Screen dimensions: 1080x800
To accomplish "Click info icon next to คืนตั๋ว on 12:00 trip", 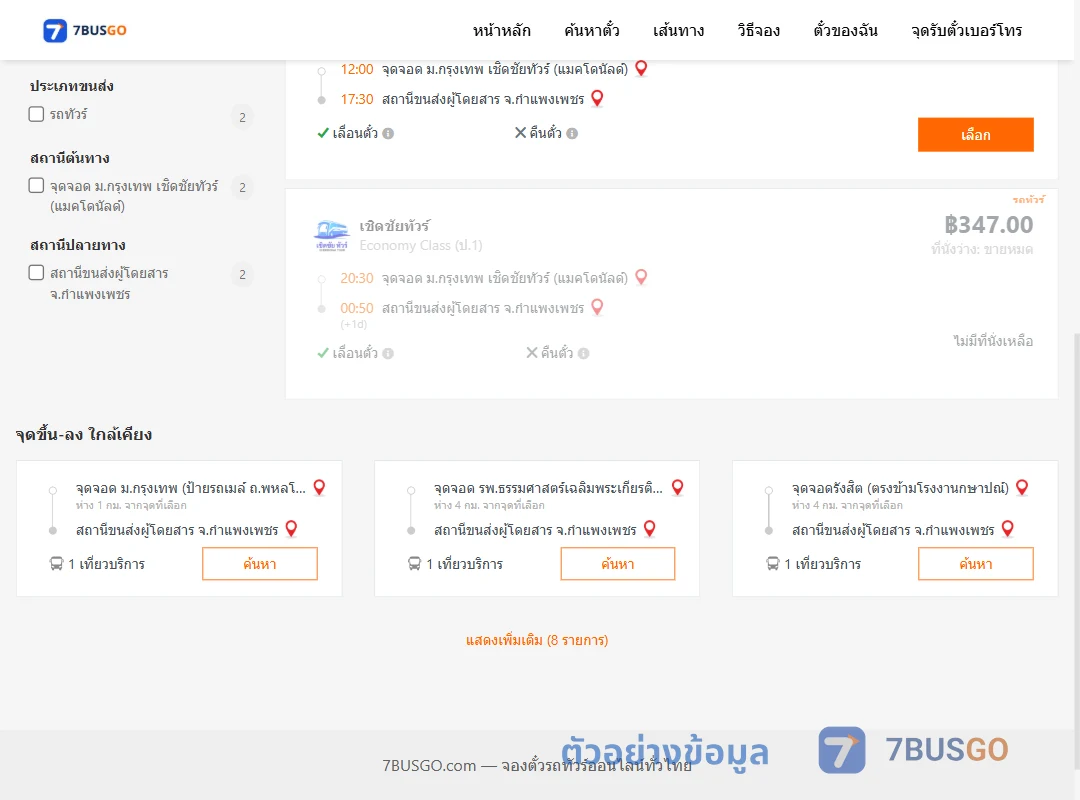I will 572,134.
